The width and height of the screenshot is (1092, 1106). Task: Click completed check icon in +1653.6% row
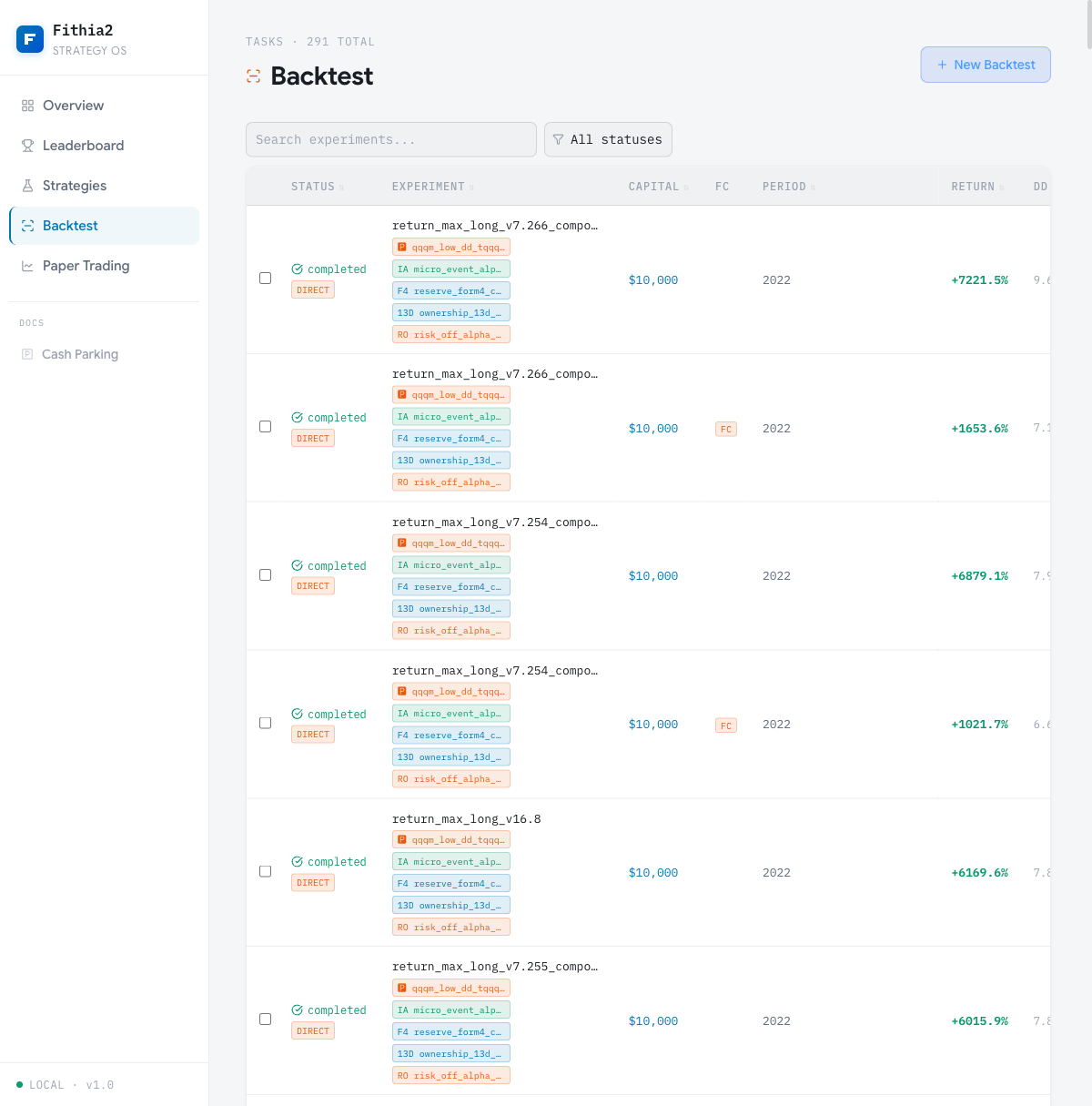298,418
